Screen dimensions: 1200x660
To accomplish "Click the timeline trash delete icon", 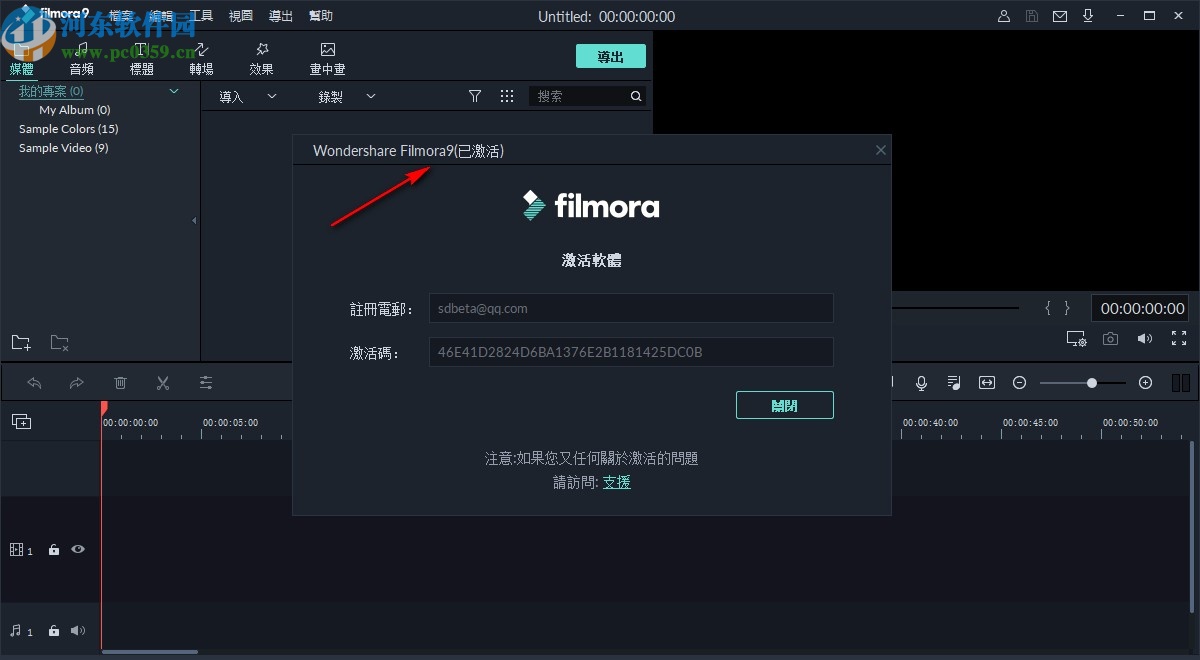I will [x=120, y=383].
